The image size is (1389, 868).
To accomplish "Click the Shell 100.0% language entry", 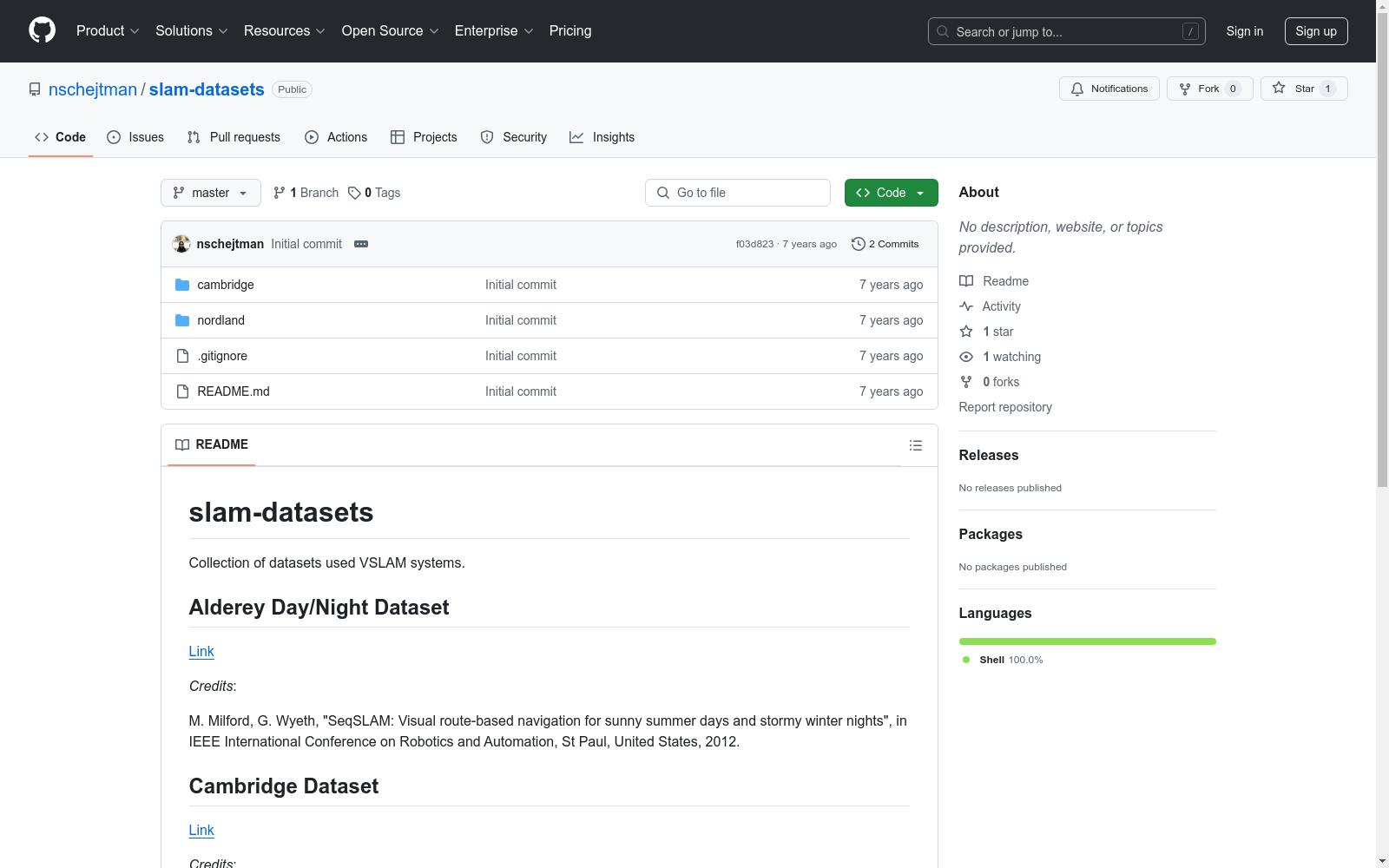I will pos(1003,660).
